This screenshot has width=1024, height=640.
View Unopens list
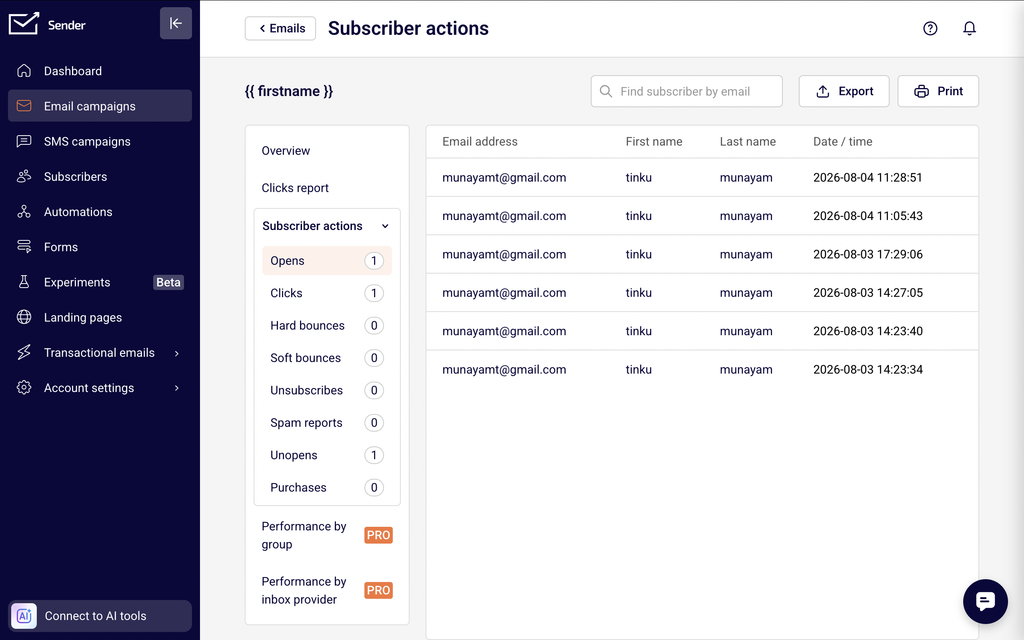click(x=327, y=455)
